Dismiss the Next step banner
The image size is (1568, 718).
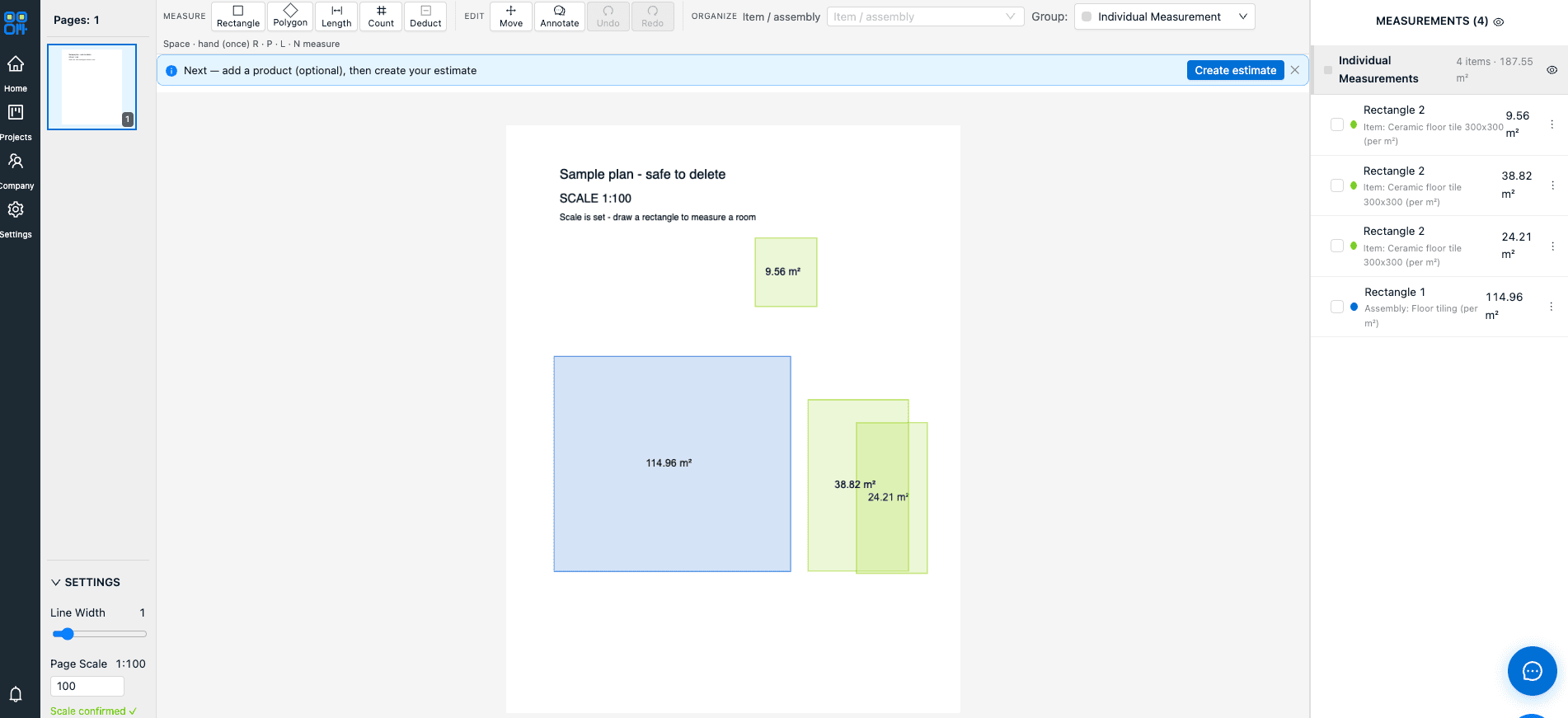pos(1295,70)
